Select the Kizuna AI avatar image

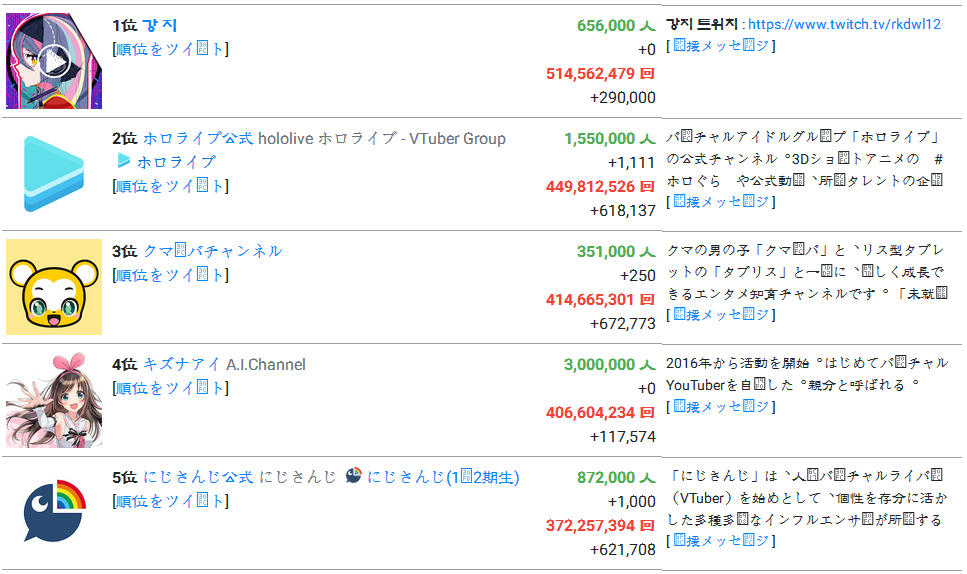point(54,400)
